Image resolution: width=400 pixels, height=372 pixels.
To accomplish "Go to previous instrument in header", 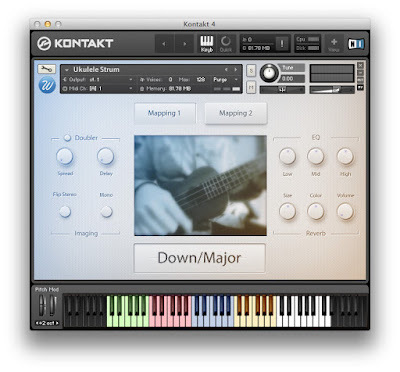I will tap(164, 44).
